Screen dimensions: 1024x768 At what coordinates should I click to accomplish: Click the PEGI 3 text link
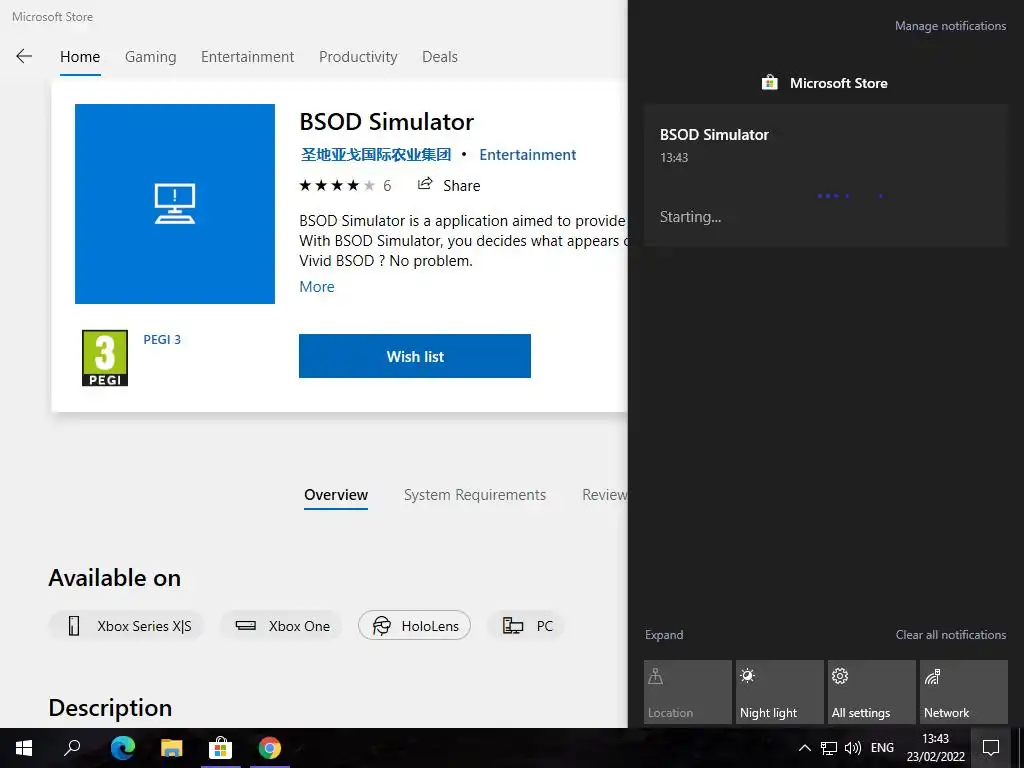tap(162, 340)
